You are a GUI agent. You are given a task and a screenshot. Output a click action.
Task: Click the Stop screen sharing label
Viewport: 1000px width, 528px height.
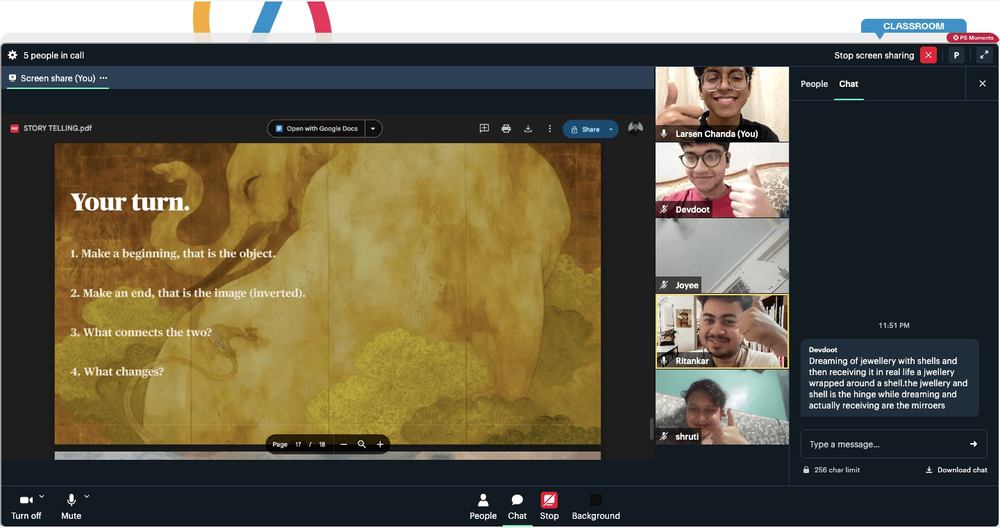(x=874, y=55)
